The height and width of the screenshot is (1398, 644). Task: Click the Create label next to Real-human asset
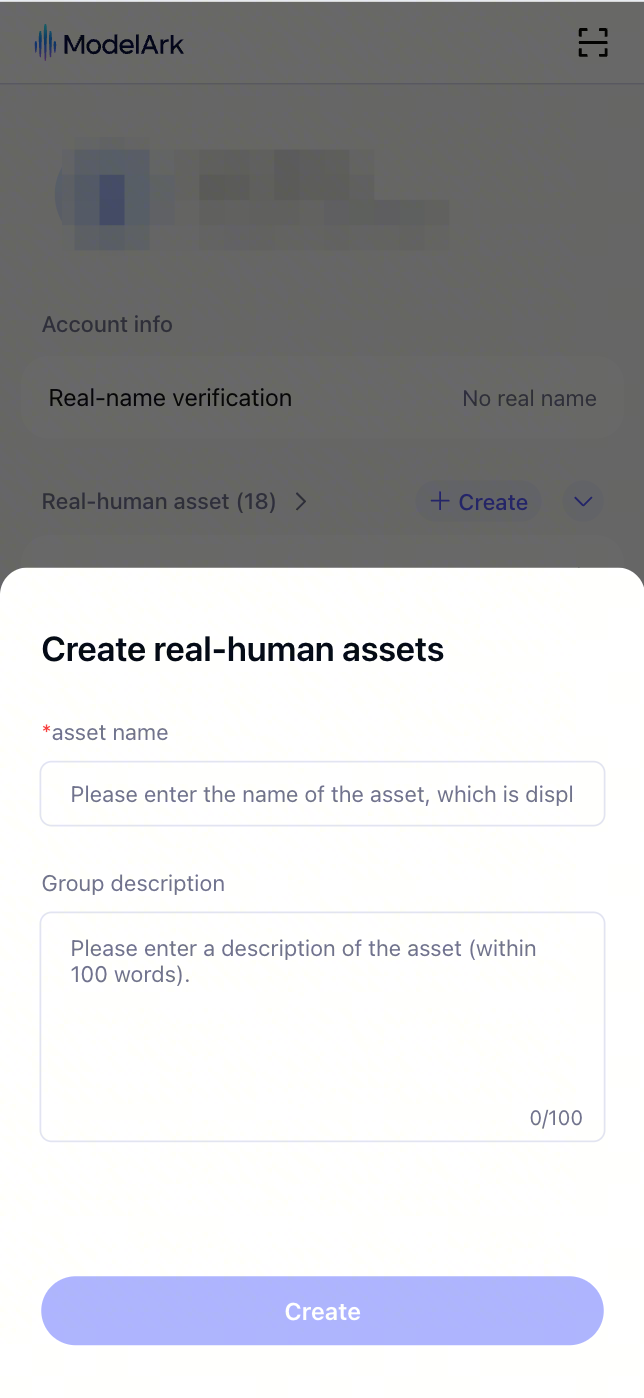tap(493, 503)
